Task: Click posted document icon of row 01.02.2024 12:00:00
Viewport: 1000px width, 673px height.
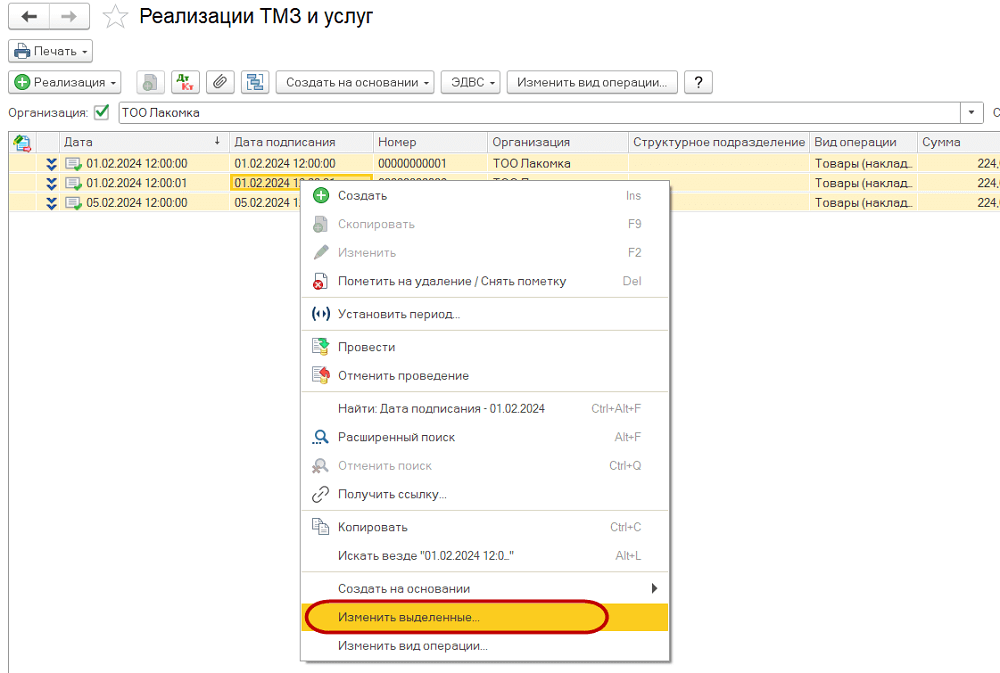Action: pos(73,164)
